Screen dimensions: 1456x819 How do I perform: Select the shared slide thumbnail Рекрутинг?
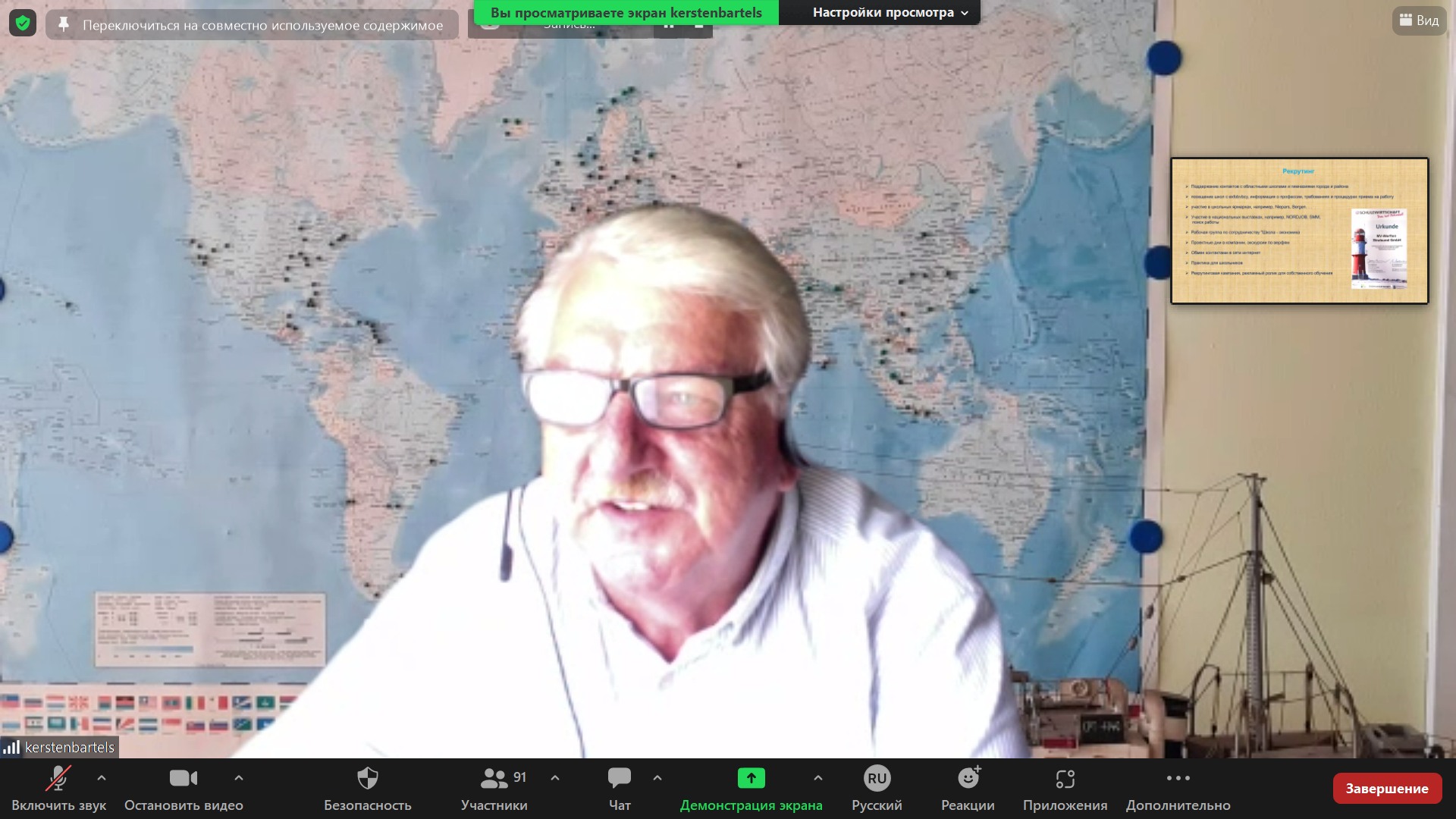(1299, 231)
